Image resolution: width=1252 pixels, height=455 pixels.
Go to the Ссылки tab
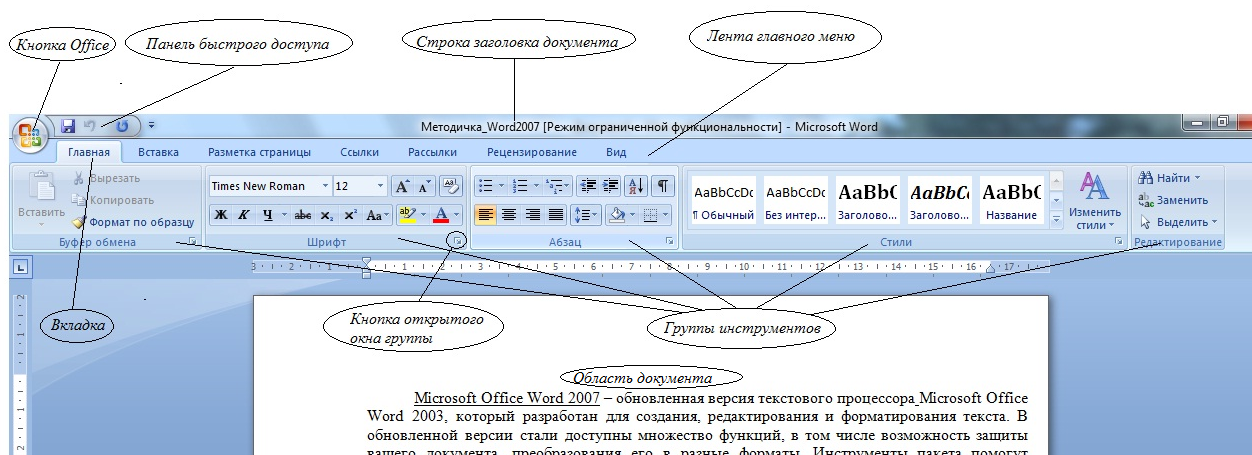tap(359, 152)
